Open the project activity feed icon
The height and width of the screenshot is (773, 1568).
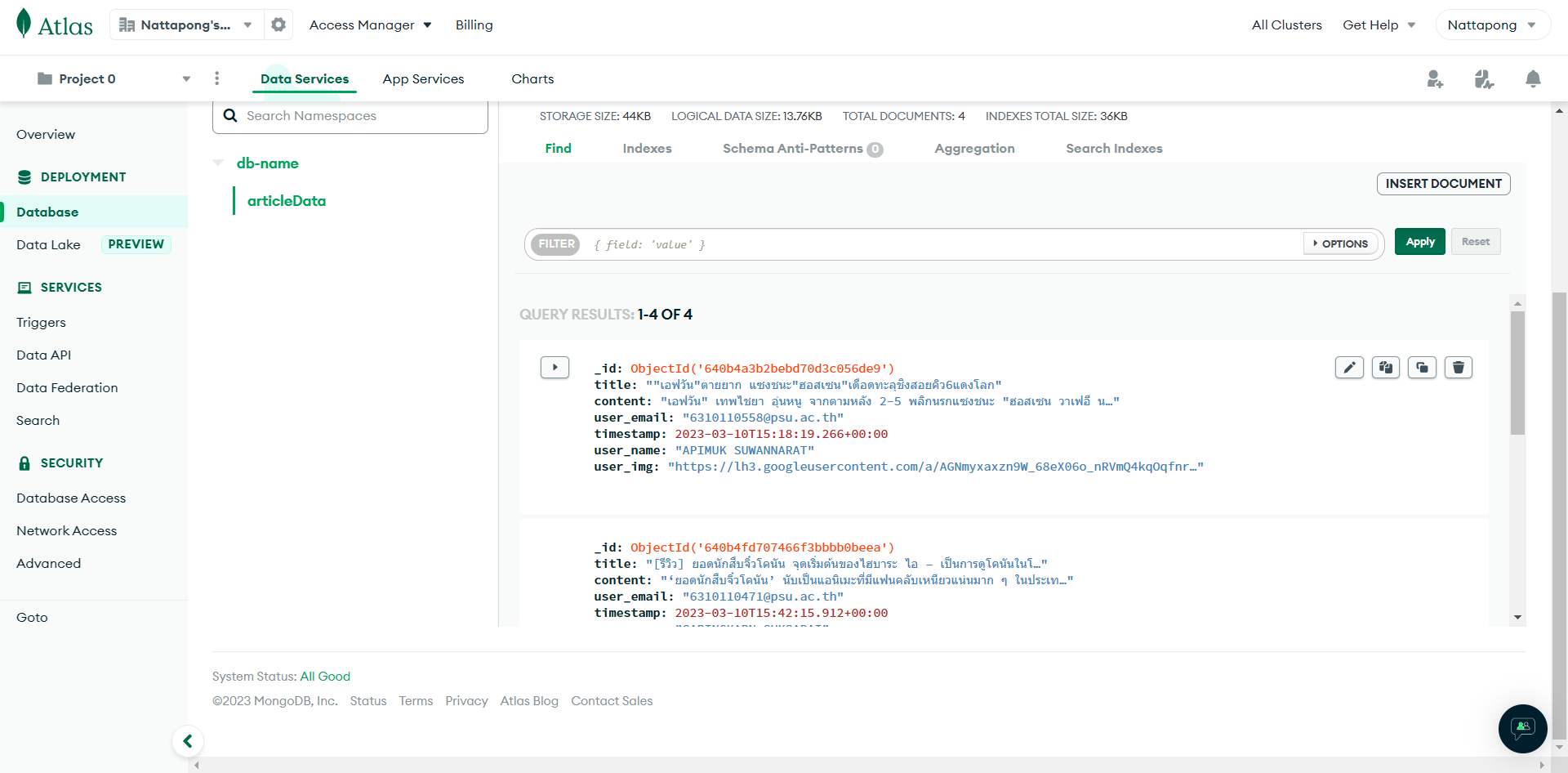(1484, 78)
